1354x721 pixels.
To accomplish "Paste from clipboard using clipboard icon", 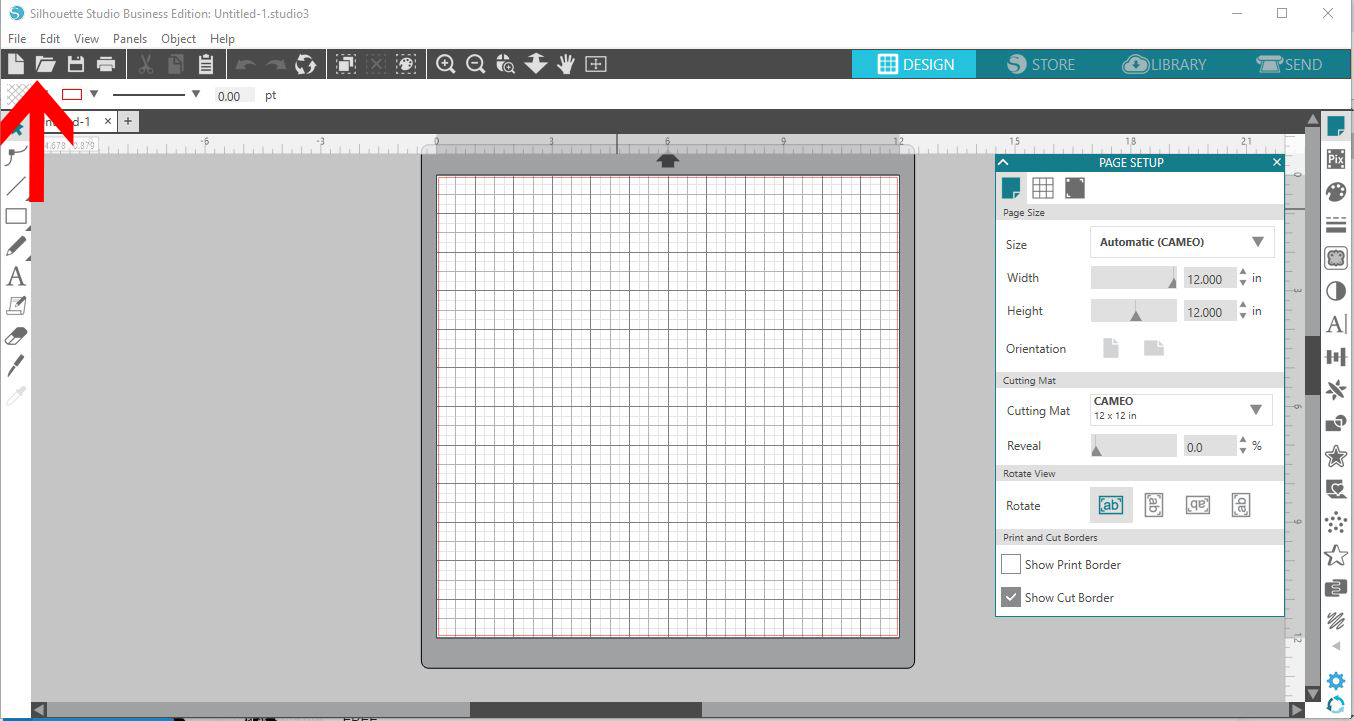I will pos(205,64).
